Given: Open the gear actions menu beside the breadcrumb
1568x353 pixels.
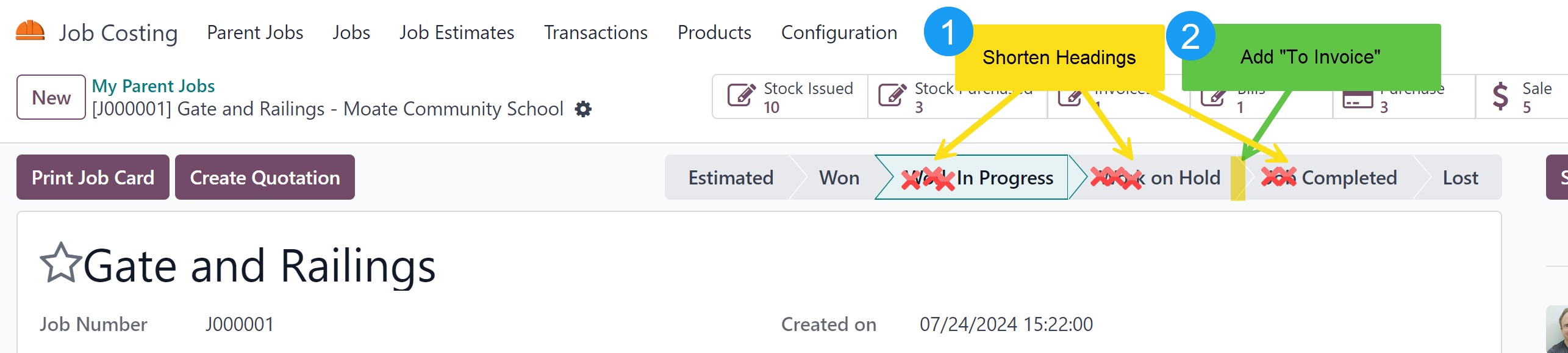Looking at the screenshot, I should coord(583,109).
